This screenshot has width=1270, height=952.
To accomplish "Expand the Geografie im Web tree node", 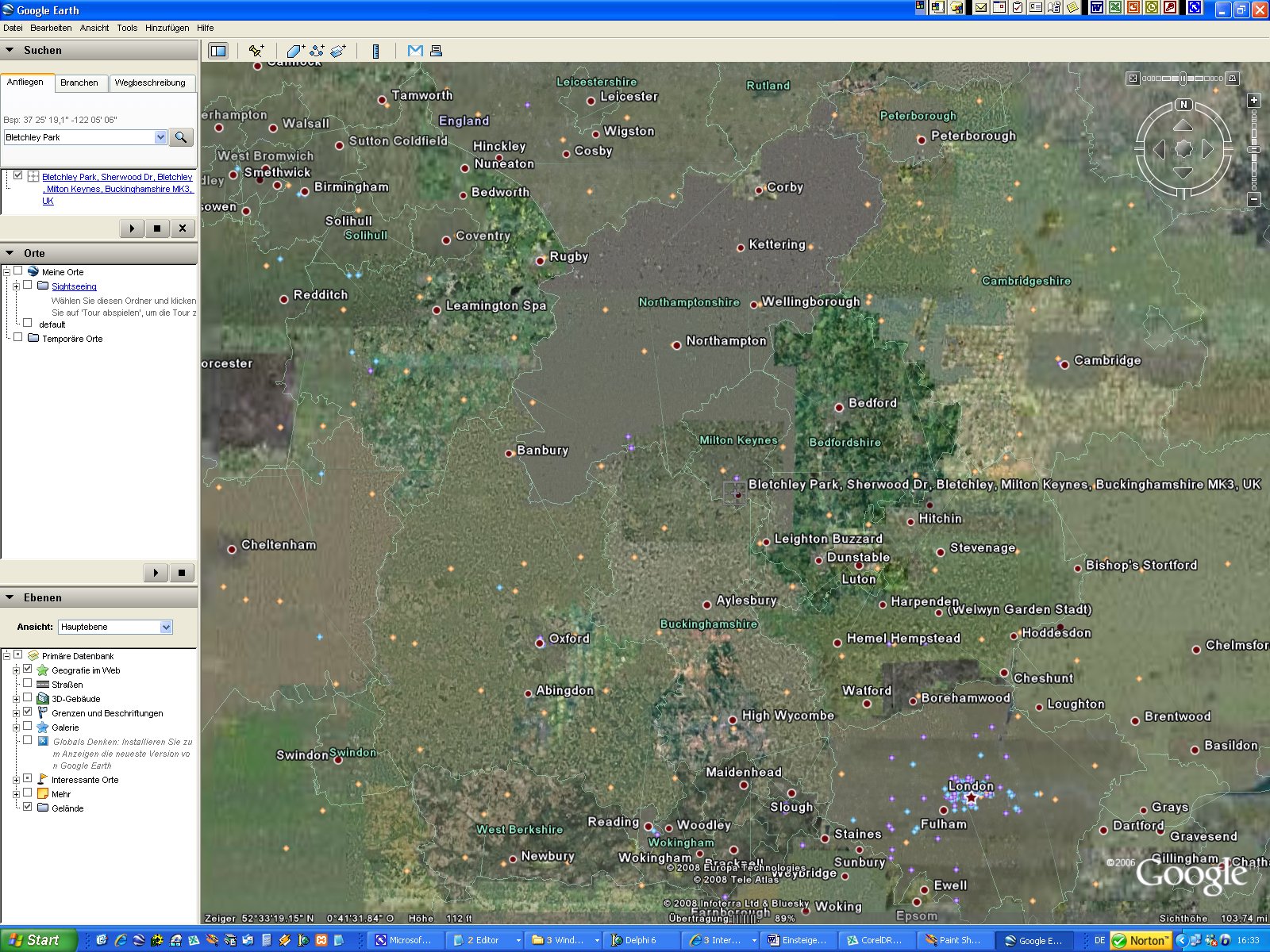I will click(x=16, y=670).
